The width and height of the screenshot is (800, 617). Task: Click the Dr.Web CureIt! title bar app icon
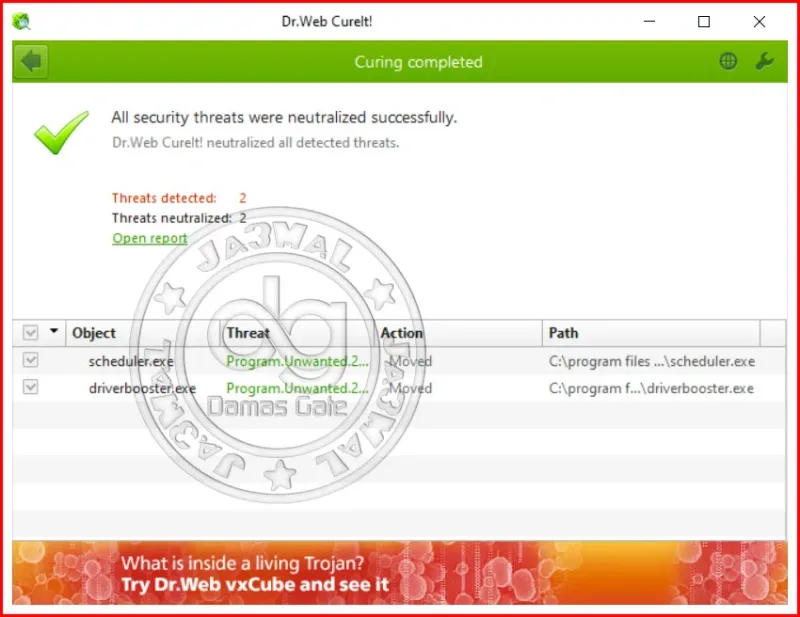21,21
